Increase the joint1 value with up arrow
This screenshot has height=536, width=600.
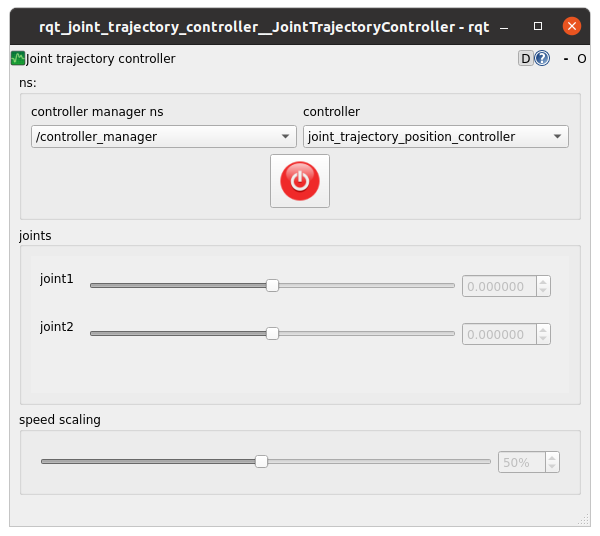[543, 281]
